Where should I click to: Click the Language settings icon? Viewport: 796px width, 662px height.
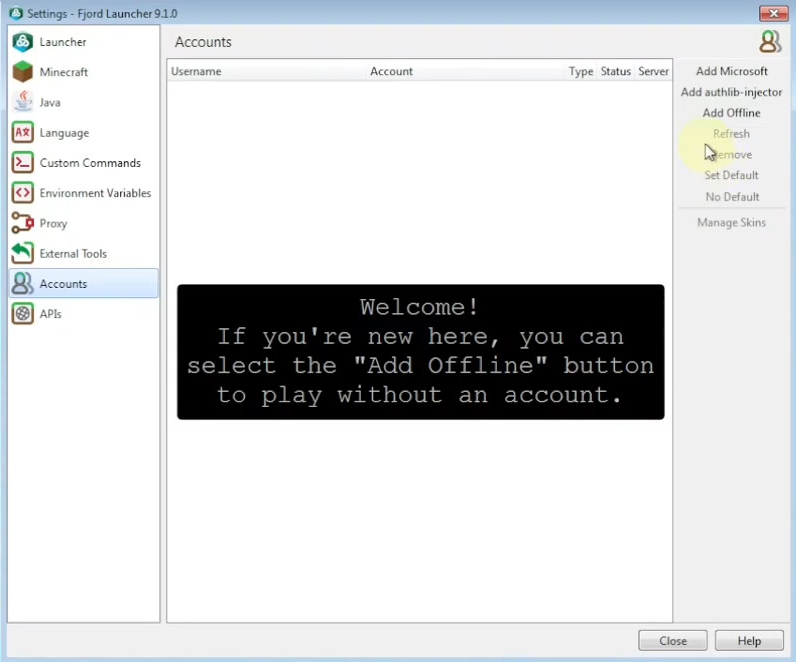pos(22,133)
